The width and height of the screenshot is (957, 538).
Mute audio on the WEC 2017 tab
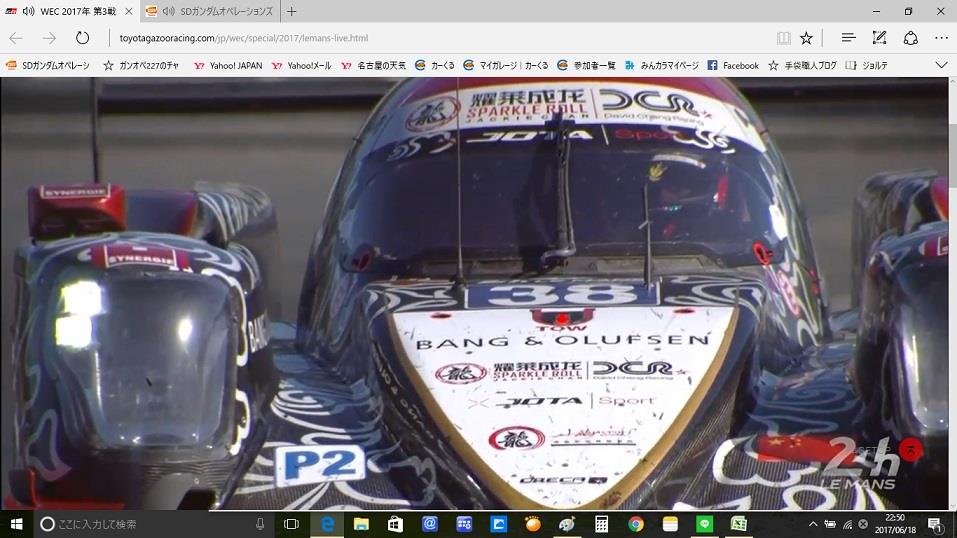point(28,12)
